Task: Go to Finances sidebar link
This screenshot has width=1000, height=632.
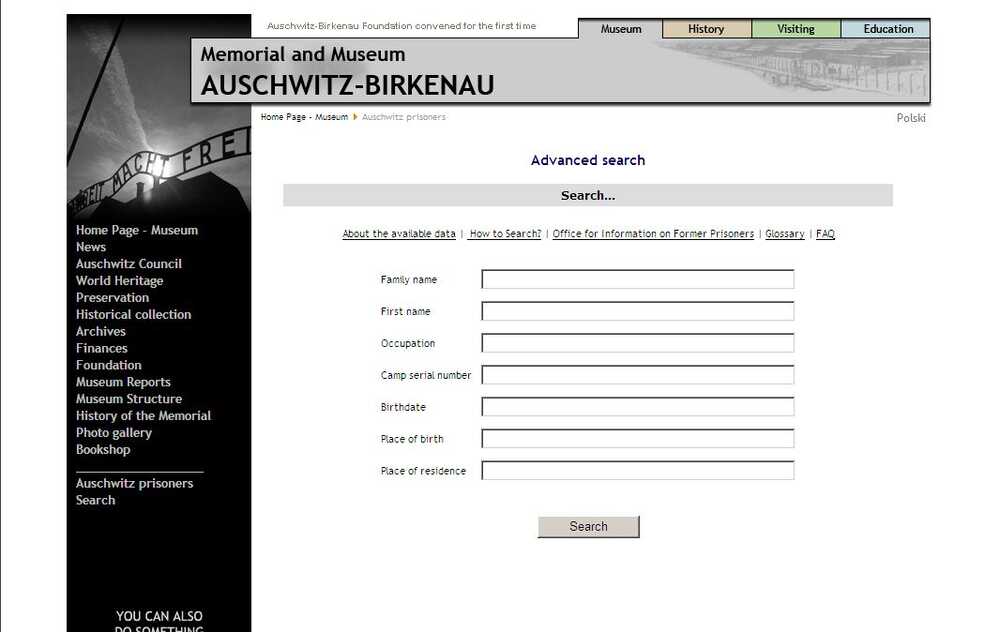Action: point(102,348)
